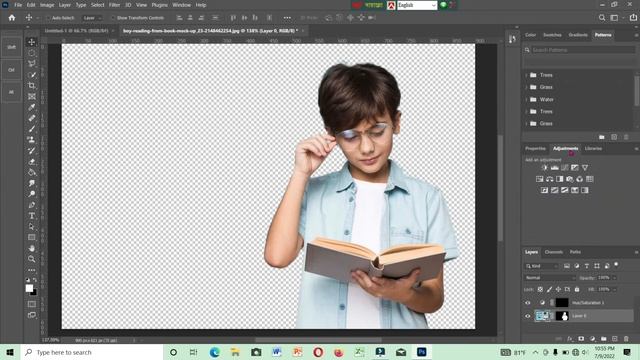Select the Zoom tool in the toolbox
Viewport: 640px width, 360px height.
[x=31, y=259]
